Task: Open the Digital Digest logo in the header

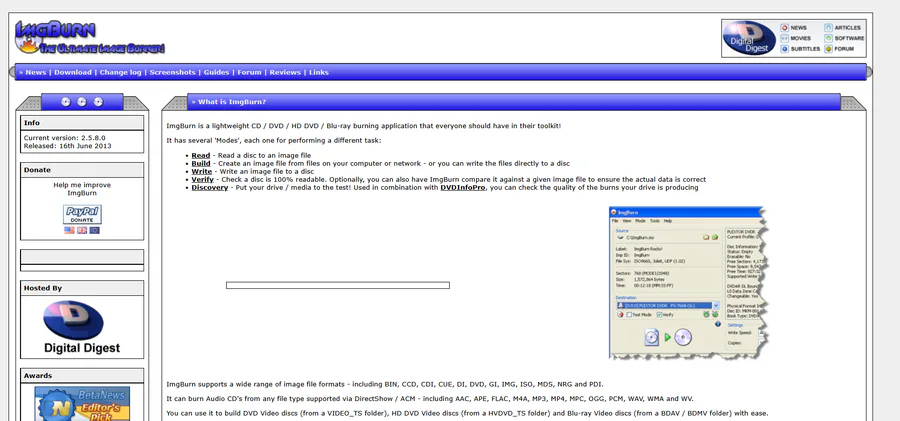Action: [749, 38]
